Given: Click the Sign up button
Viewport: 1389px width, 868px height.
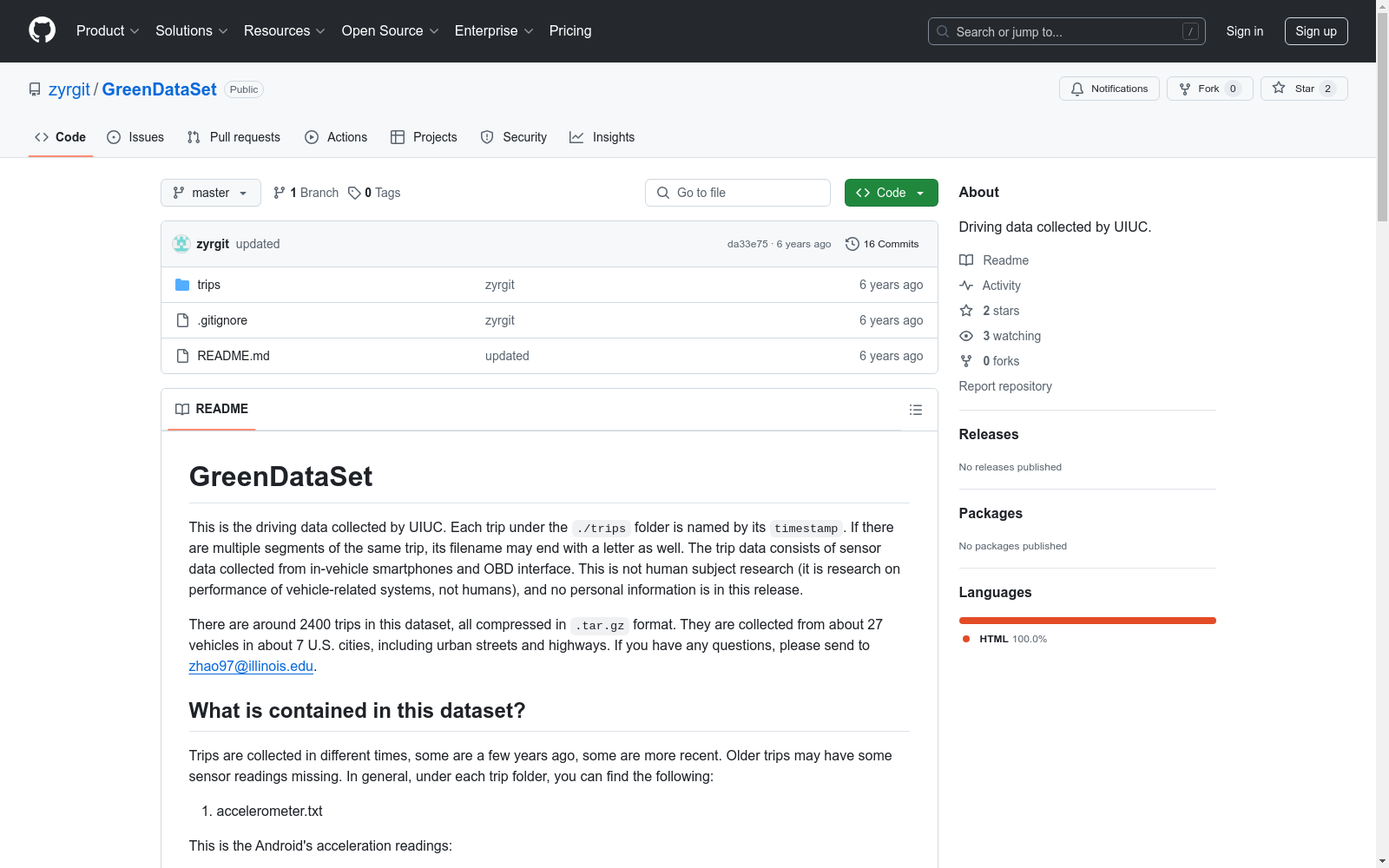Looking at the screenshot, I should coord(1316,31).
